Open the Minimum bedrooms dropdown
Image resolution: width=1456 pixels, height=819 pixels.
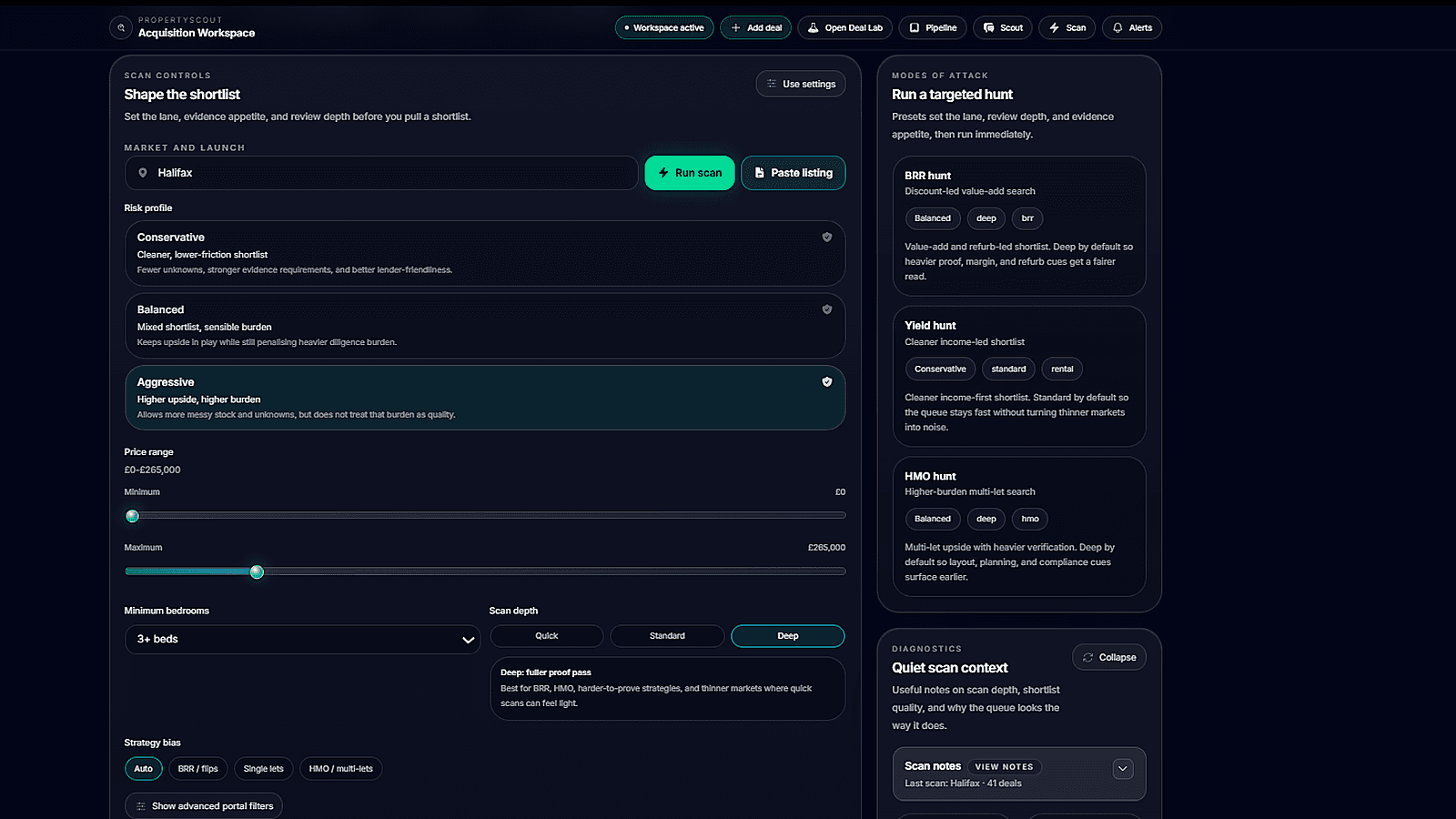302,639
